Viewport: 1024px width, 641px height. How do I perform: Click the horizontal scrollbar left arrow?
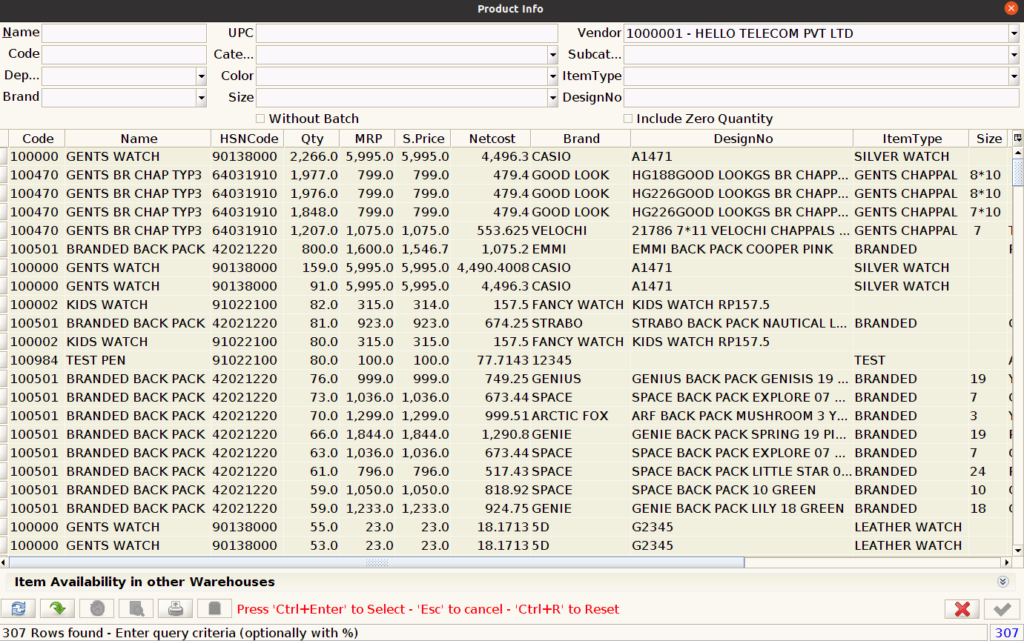[4, 562]
